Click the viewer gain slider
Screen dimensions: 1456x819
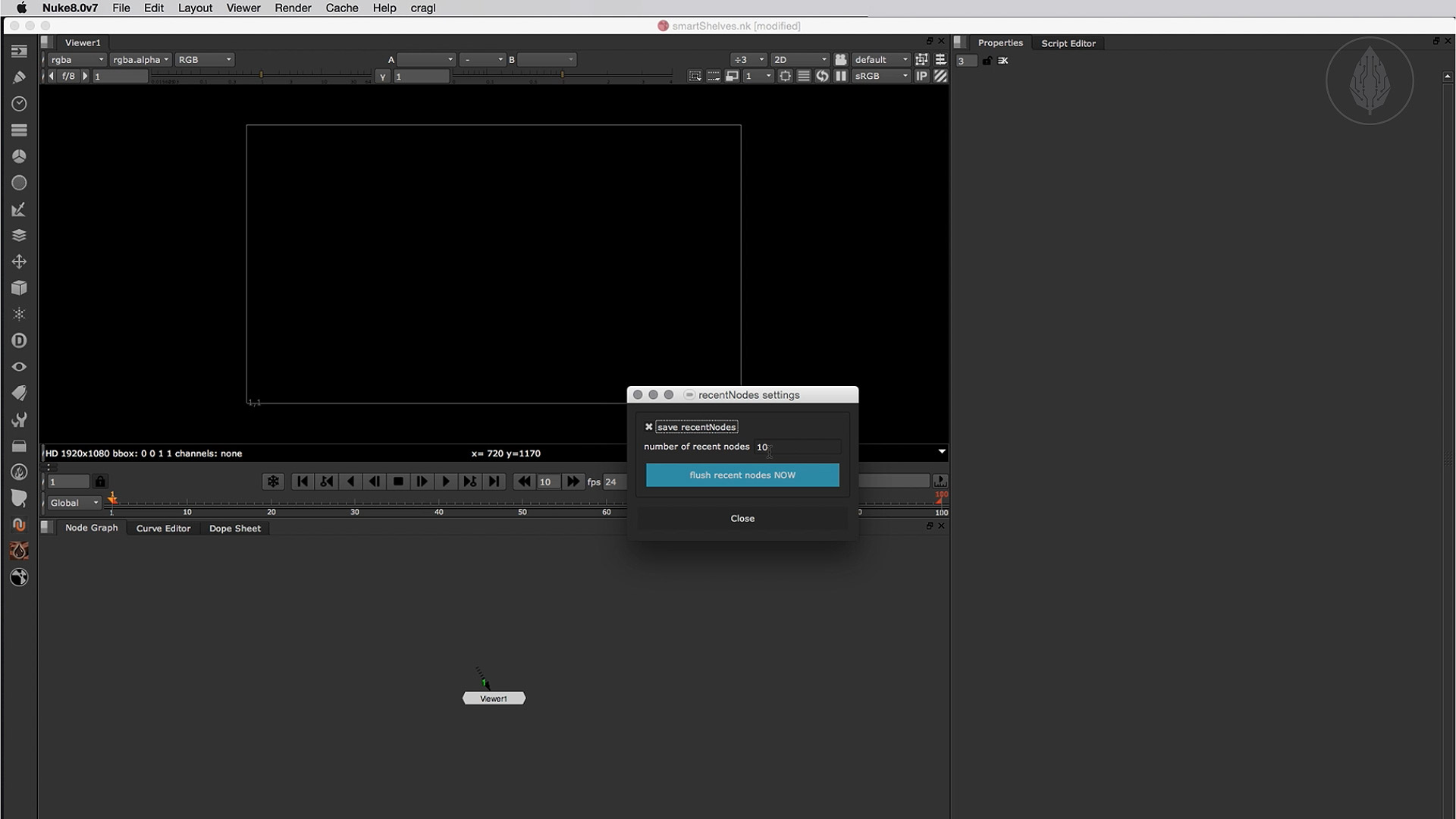point(262,76)
